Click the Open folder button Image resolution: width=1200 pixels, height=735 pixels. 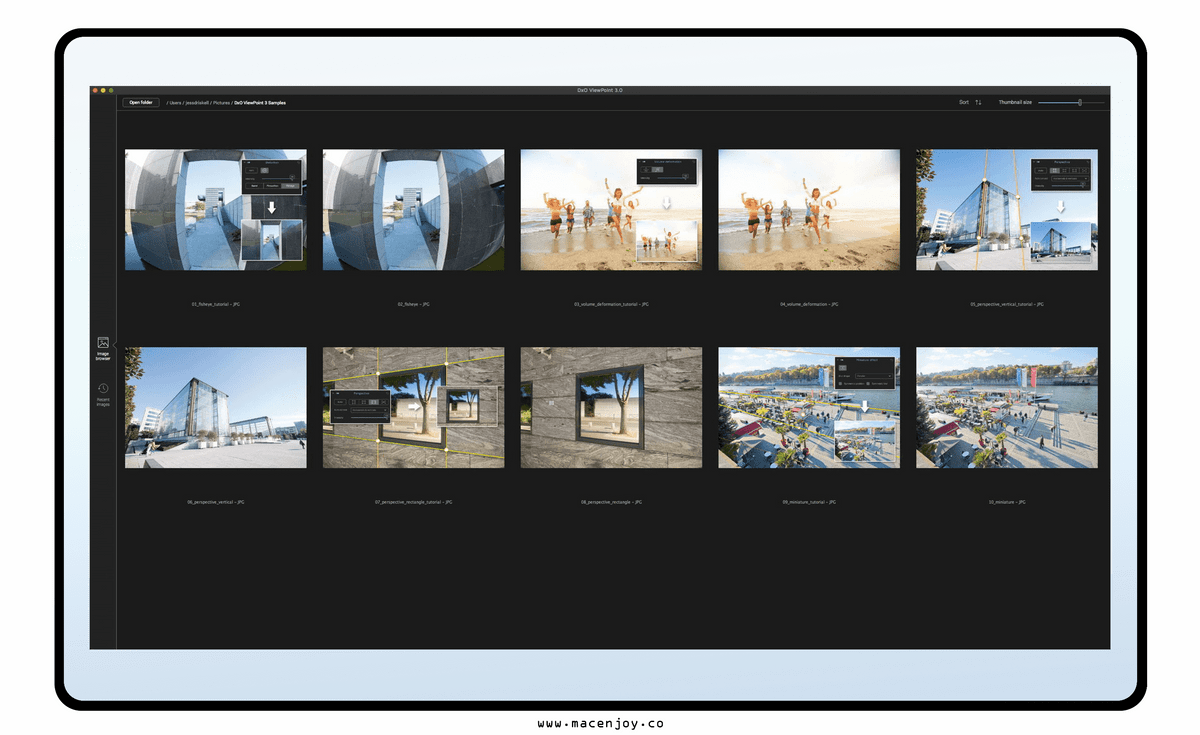click(141, 102)
